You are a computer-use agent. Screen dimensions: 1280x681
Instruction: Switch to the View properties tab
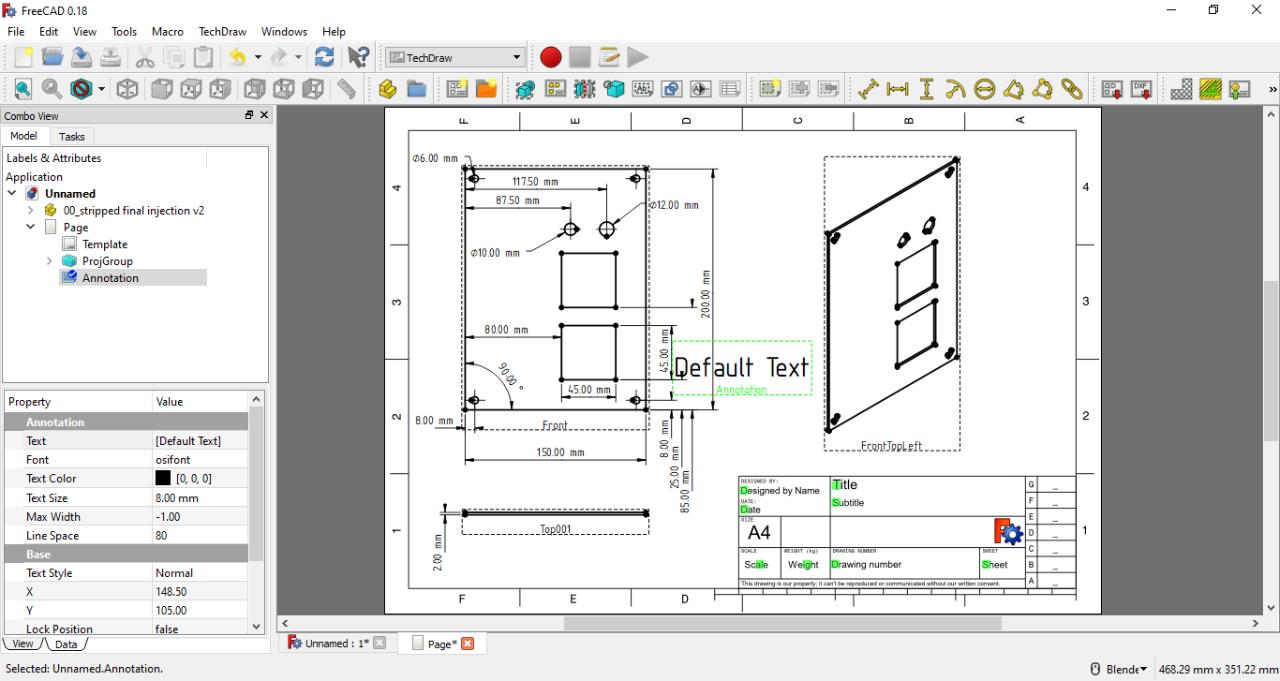tap(23, 644)
